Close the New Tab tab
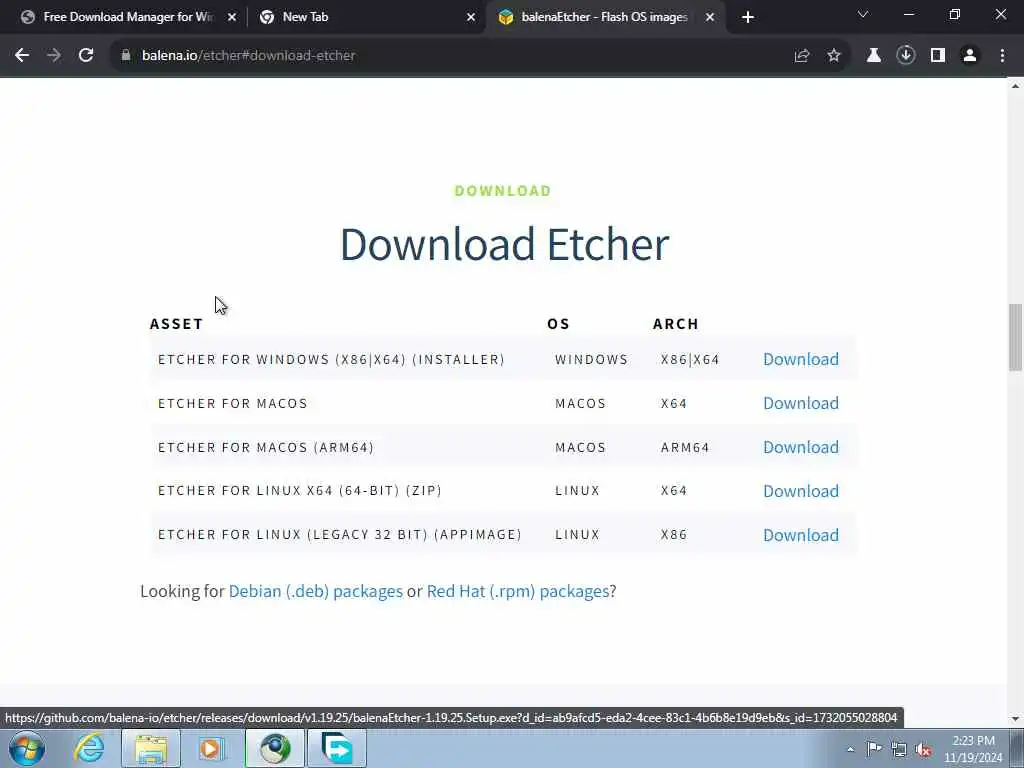The image size is (1024, 768). (x=471, y=17)
